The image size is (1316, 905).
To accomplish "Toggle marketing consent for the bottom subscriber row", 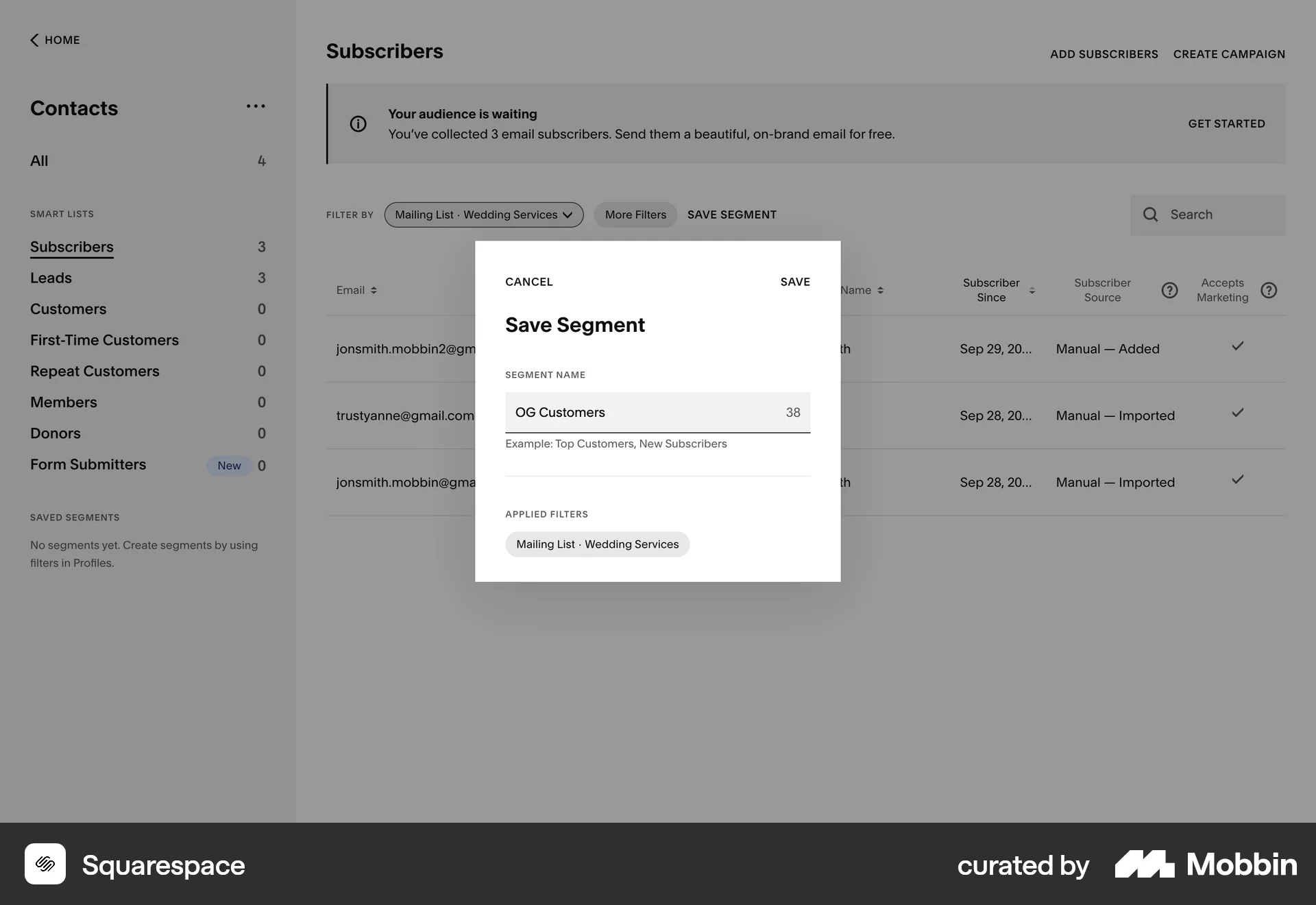I will pyautogui.click(x=1237, y=480).
